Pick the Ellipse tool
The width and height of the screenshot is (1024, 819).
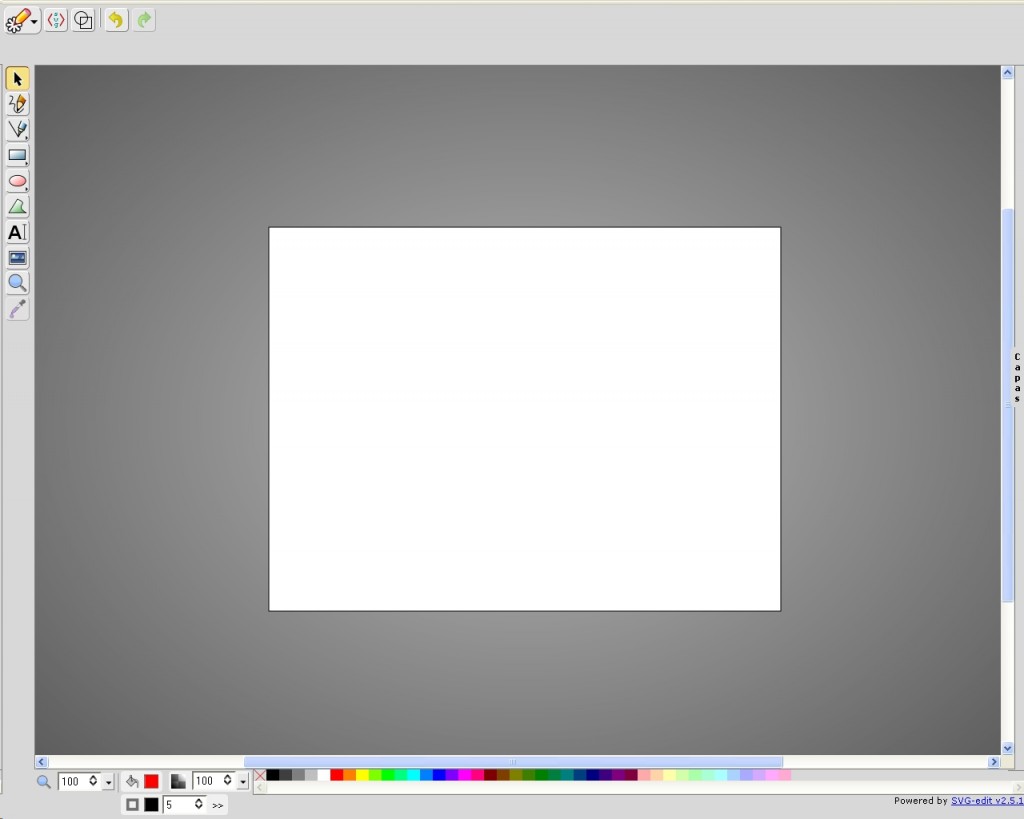coord(17,181)
